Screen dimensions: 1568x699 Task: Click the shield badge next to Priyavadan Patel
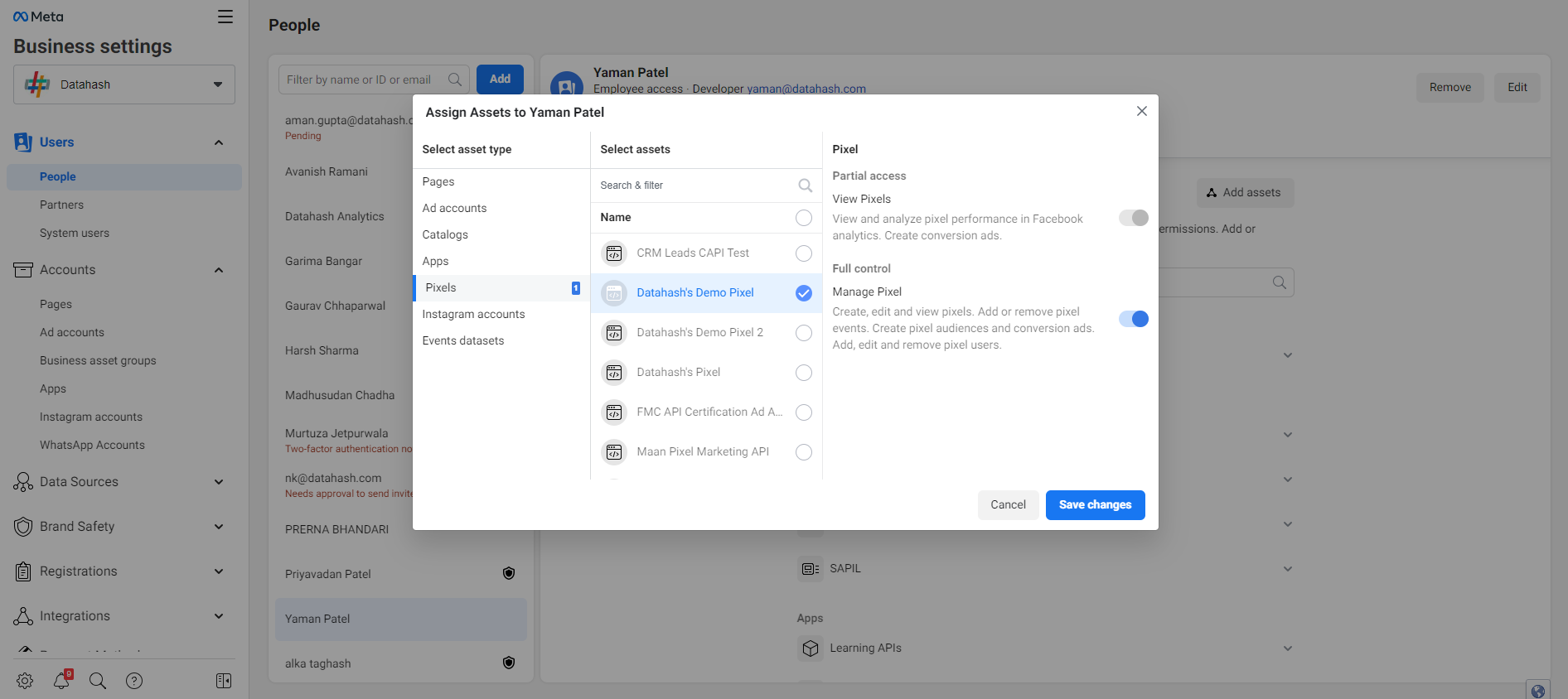coord(509,573)
